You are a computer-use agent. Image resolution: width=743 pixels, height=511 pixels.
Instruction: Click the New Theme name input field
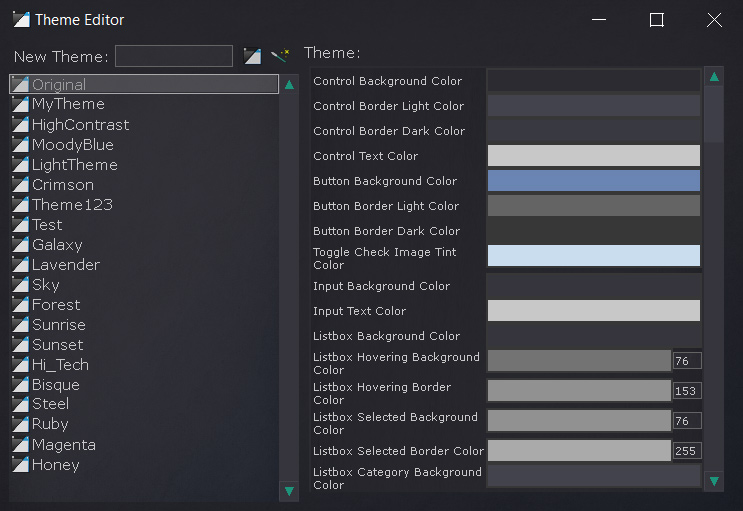coord(174,56)
